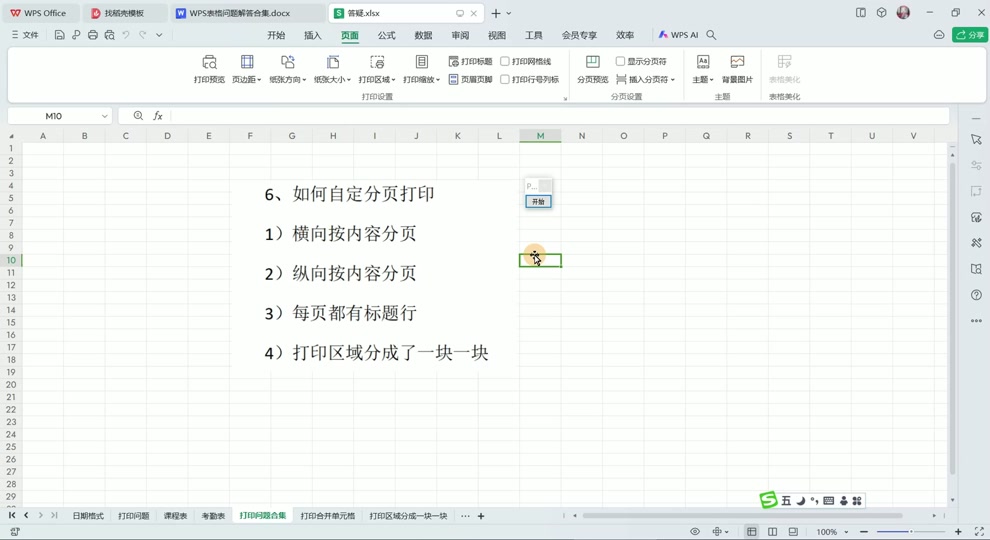Switch to 公式 (Formulas) ribbon tab
The image size is (990, 540).
[x=386, y=35]
